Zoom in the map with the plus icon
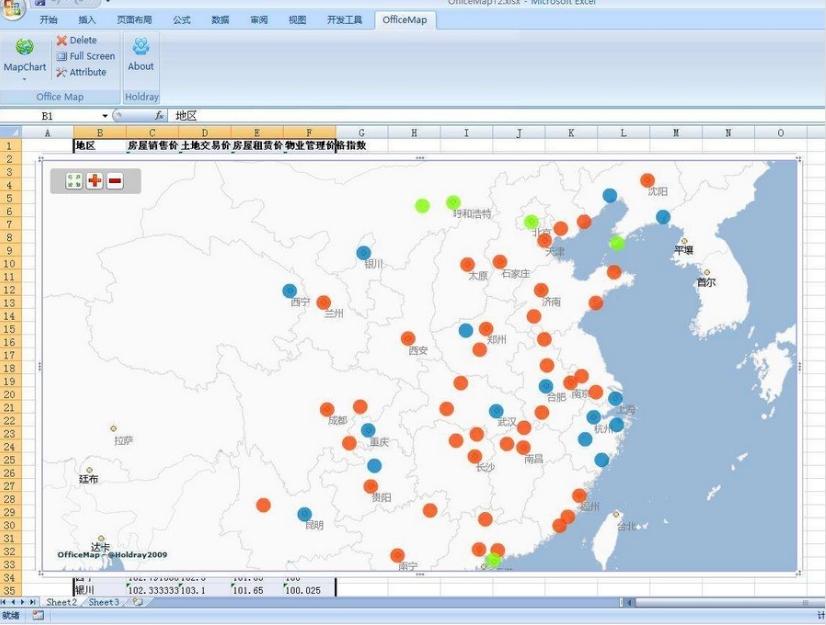Image resolution: width=826 pixels, height=625 pixels. coord(95,181)
